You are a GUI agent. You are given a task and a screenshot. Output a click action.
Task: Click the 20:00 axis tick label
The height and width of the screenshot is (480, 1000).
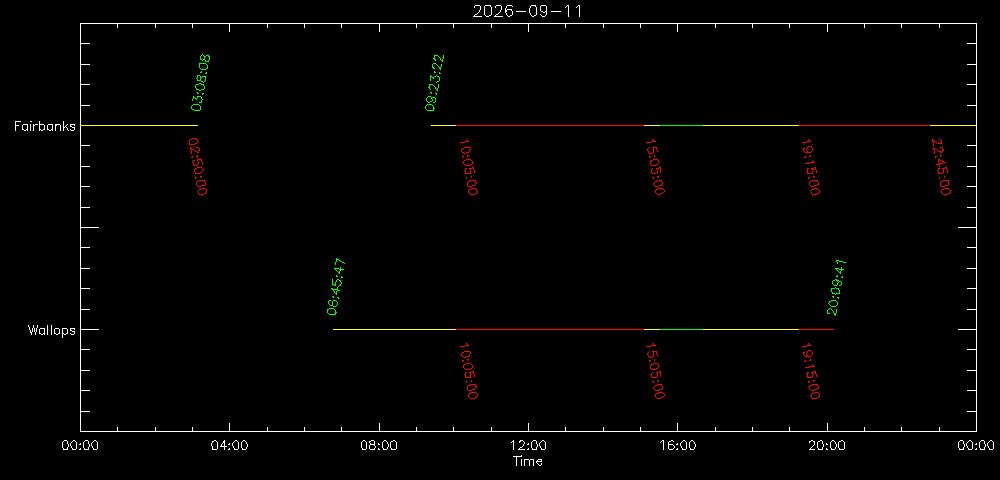[x=827, y=446]
